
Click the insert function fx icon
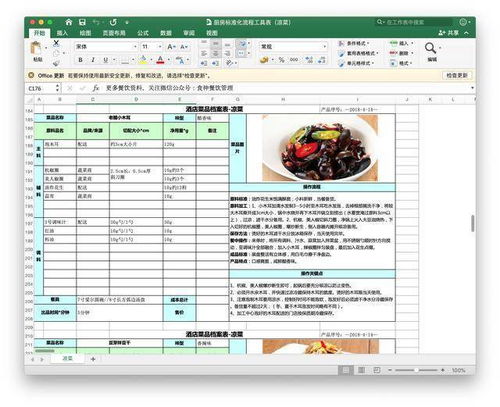click(x=96, y=88)
